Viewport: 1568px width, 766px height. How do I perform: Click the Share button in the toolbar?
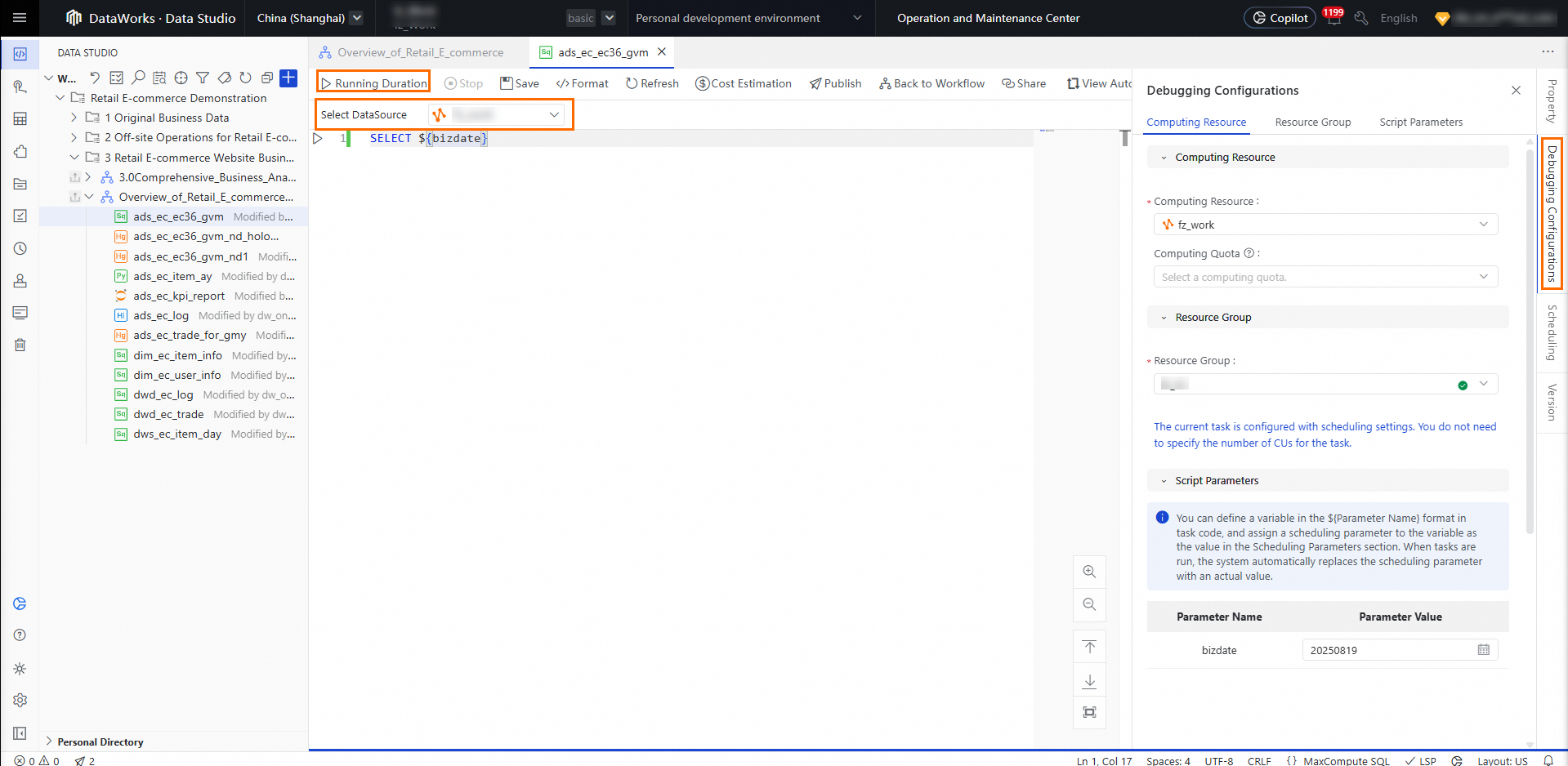pyautogui.click(x=1024, y=83)
